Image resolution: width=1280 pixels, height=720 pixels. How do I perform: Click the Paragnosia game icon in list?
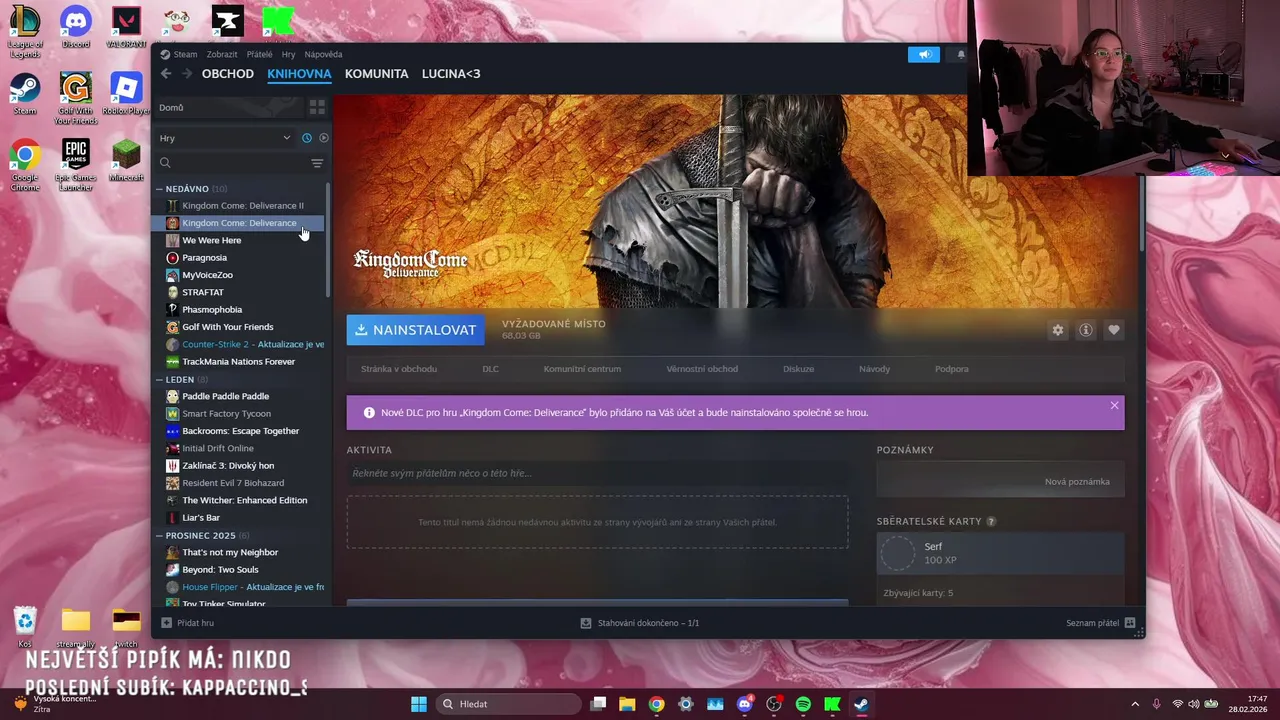tap(172, 258)
